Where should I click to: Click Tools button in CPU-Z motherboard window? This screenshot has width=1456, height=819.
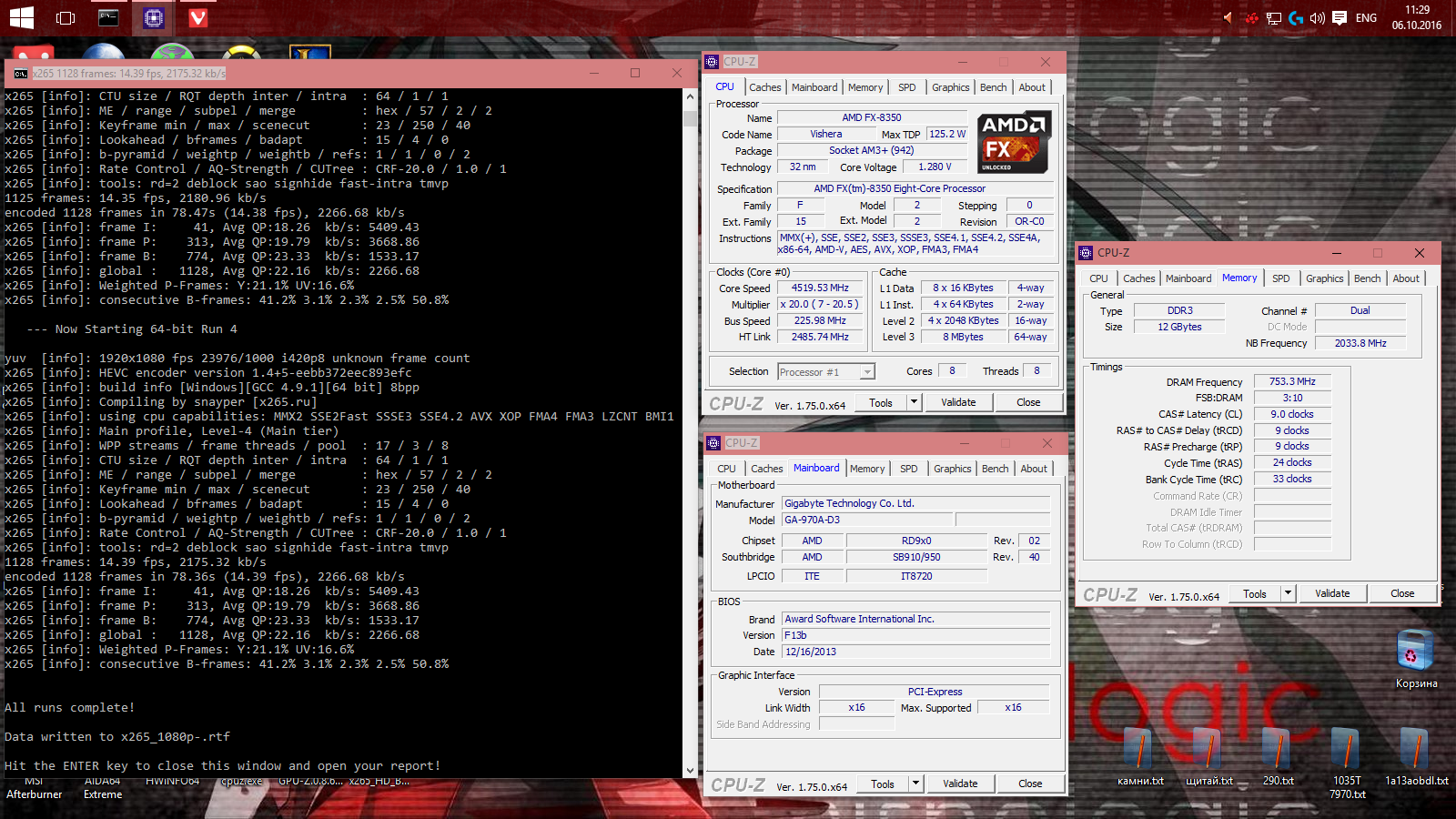883,784
